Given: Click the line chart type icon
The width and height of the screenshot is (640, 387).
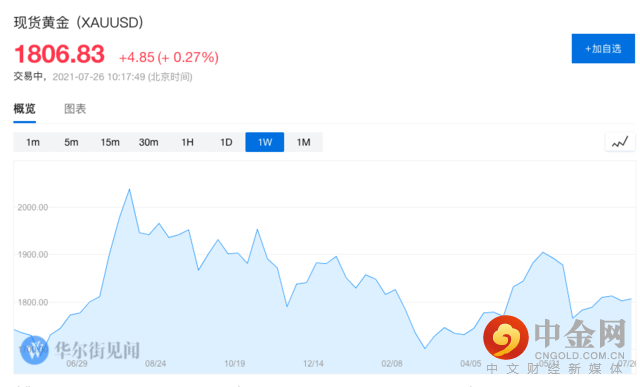Looking at the screenshot, I should [620, 142].
